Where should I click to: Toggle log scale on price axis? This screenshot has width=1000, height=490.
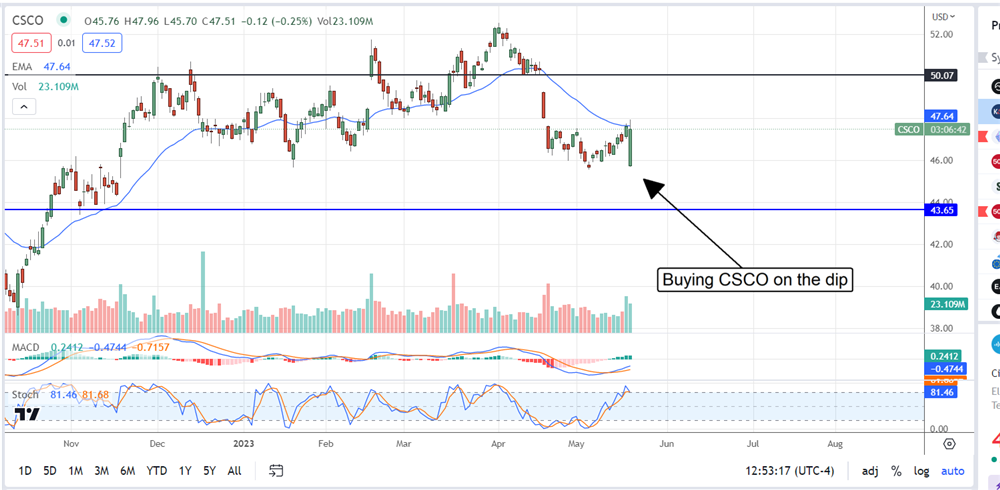pos(921,470)
